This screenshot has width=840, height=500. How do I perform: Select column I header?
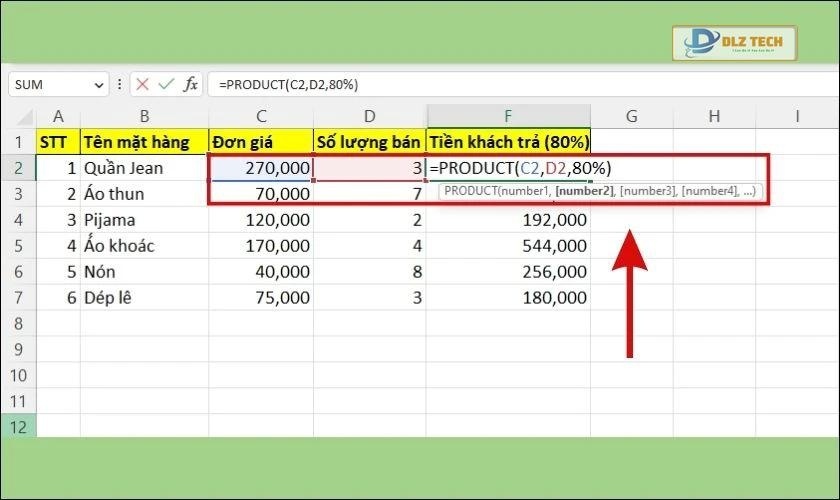(x=797, y=116)
